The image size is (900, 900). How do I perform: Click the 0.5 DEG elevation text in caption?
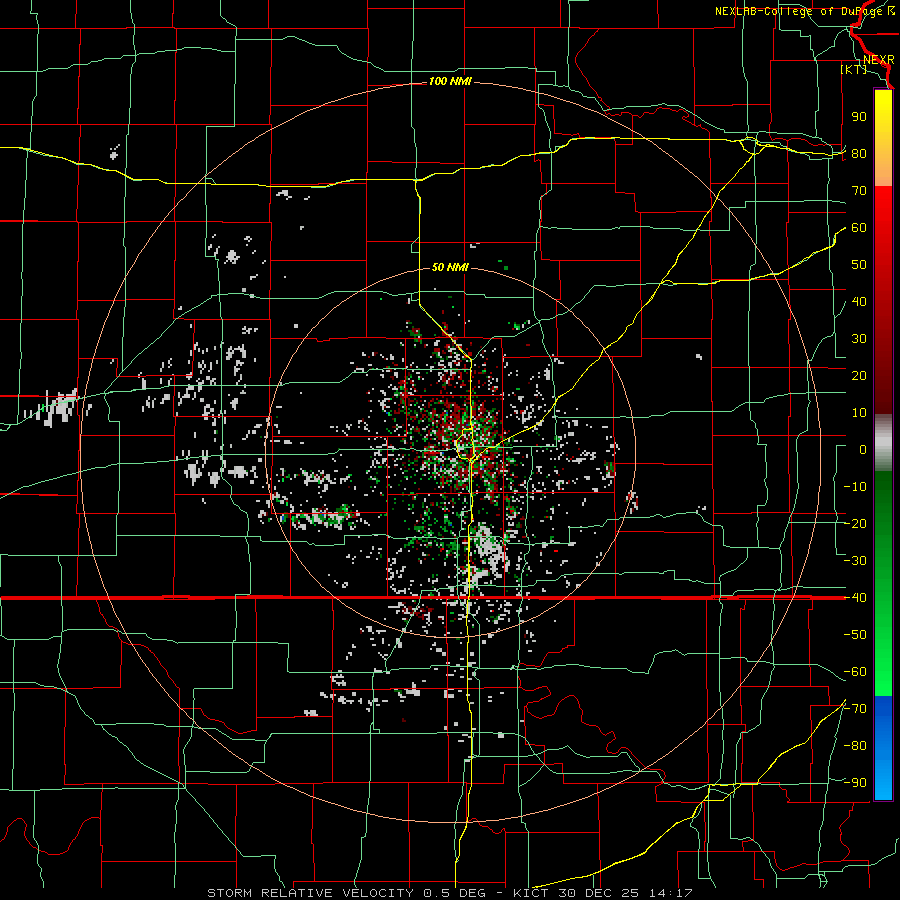click(x=454, y=893)
